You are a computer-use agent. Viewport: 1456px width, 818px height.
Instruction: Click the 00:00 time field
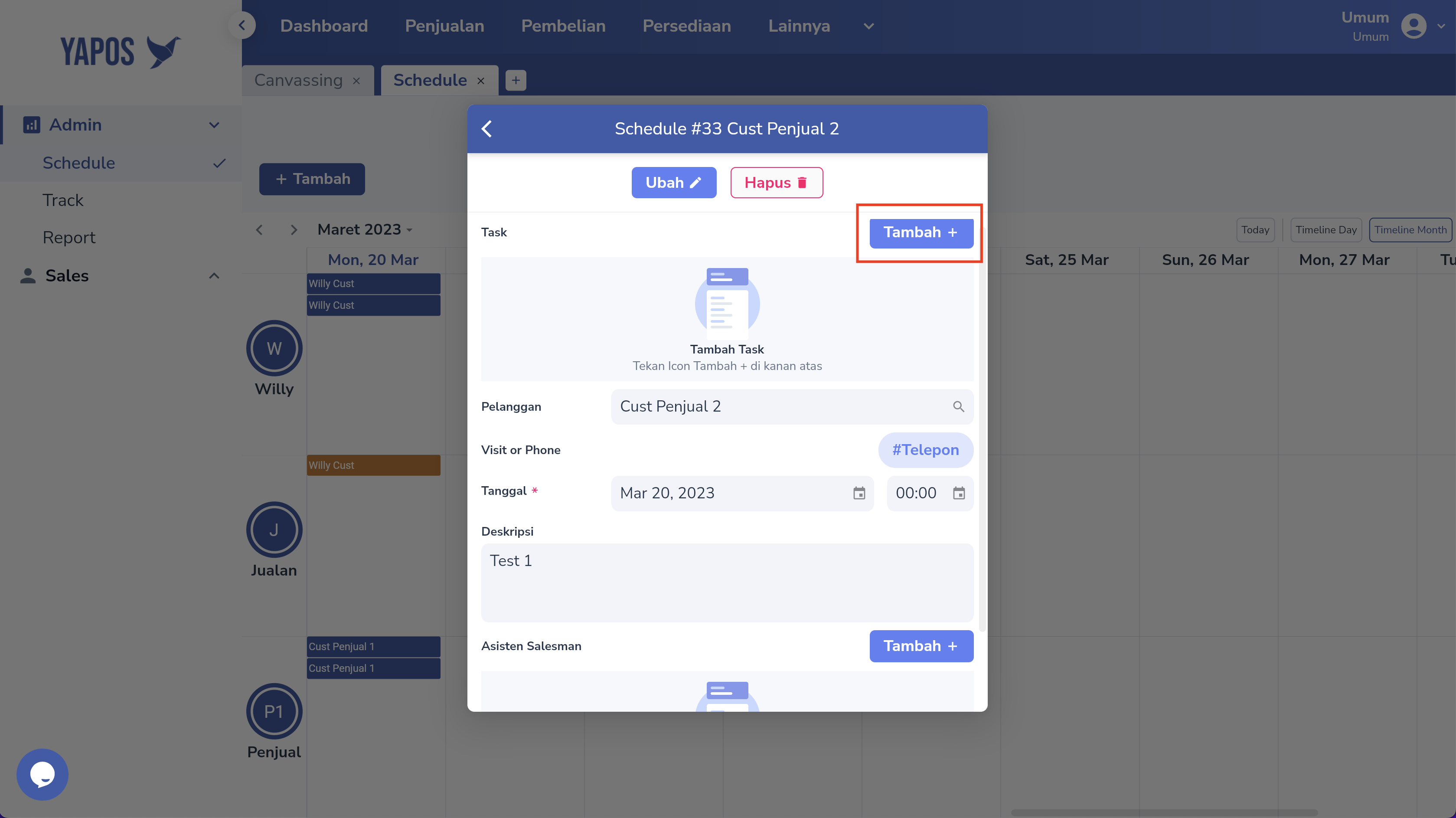click(x=930, y=493)
